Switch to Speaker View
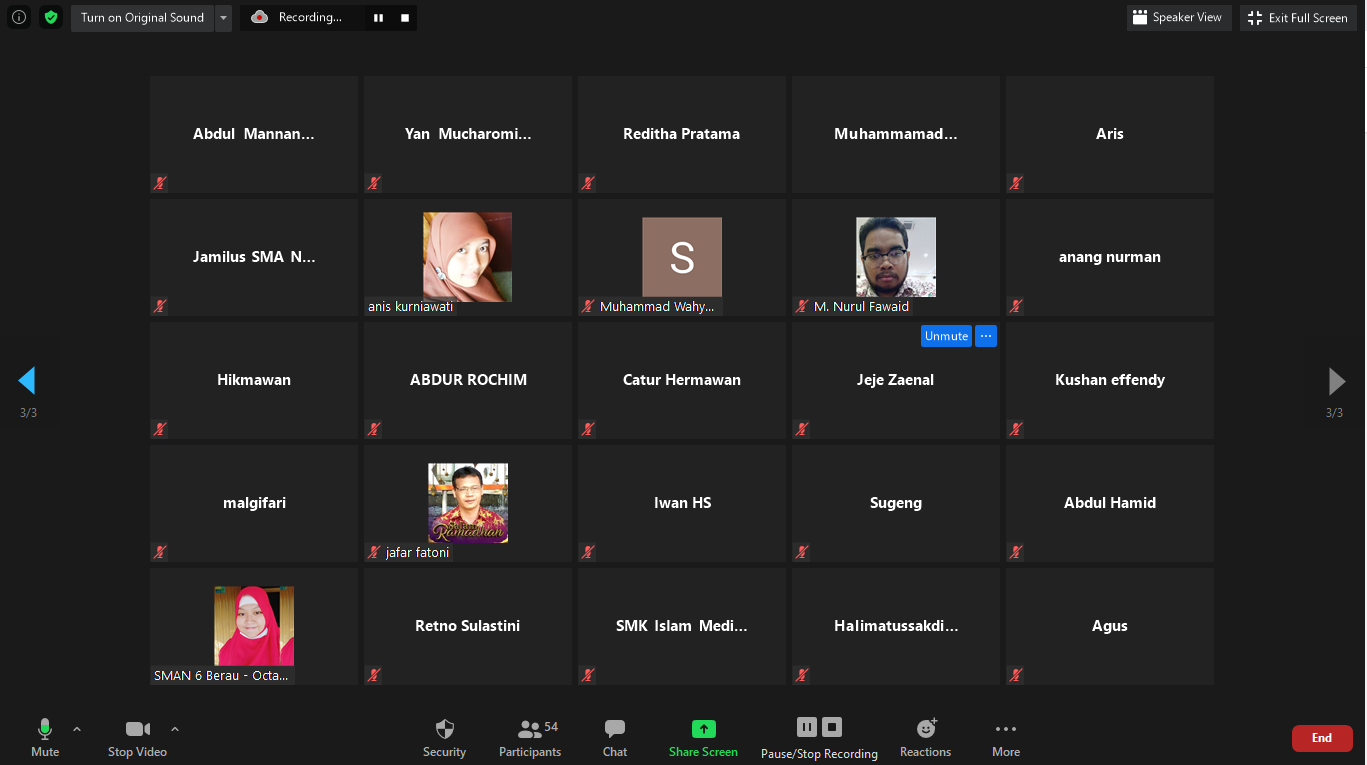This screenshot has height=765, width=1367. [1178, 18]
